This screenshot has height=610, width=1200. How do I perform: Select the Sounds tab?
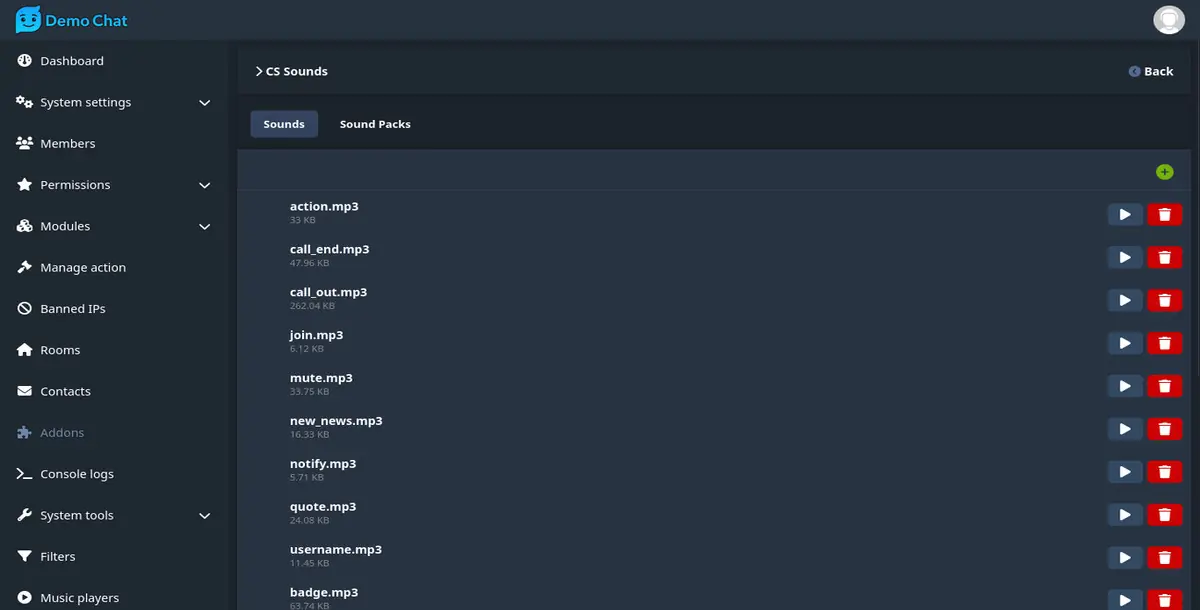284,123
